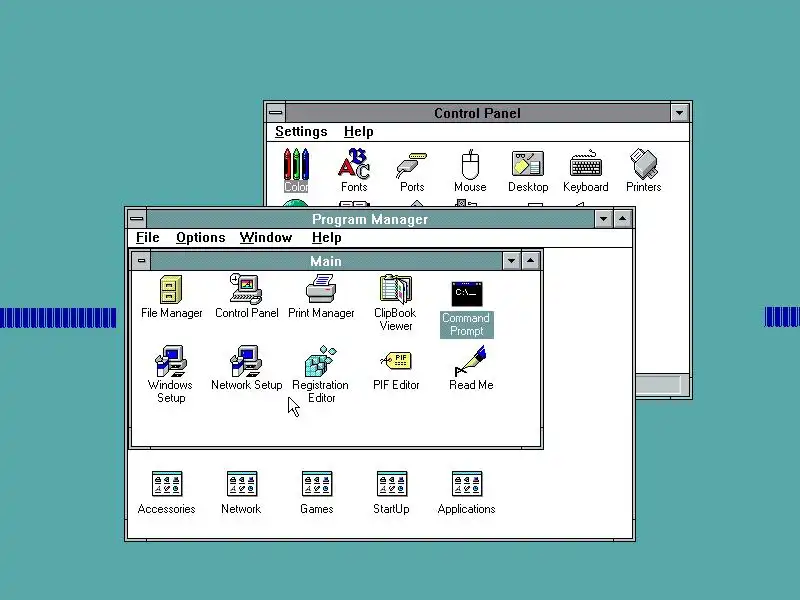This screenshot has height=600, width=800.
Task: Open Network Setup icon
Action: pos(246,361)
